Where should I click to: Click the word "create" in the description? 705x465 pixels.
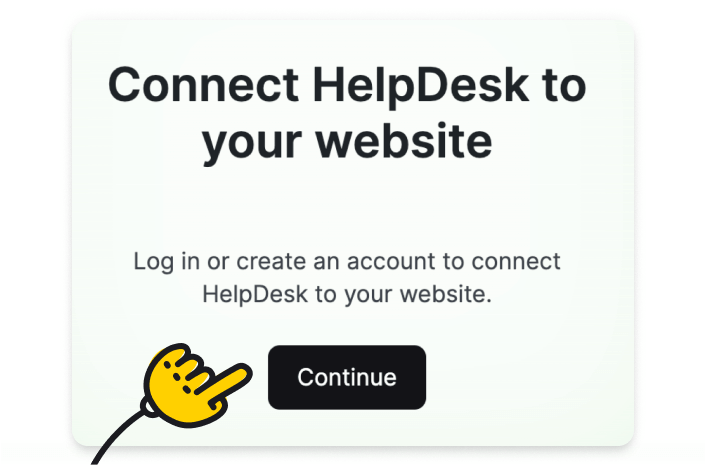click(x=271, y=261)
